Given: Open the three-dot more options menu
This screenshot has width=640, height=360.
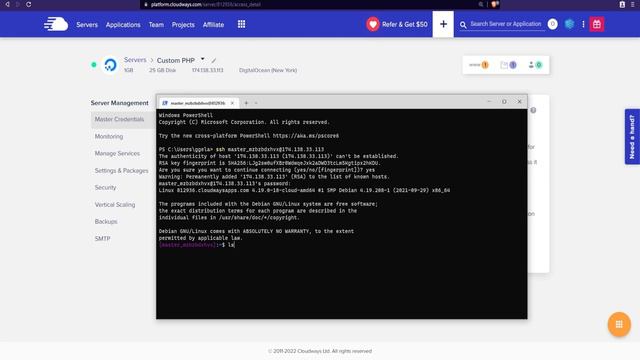Looking at the screenshot, I should [583, 24].
